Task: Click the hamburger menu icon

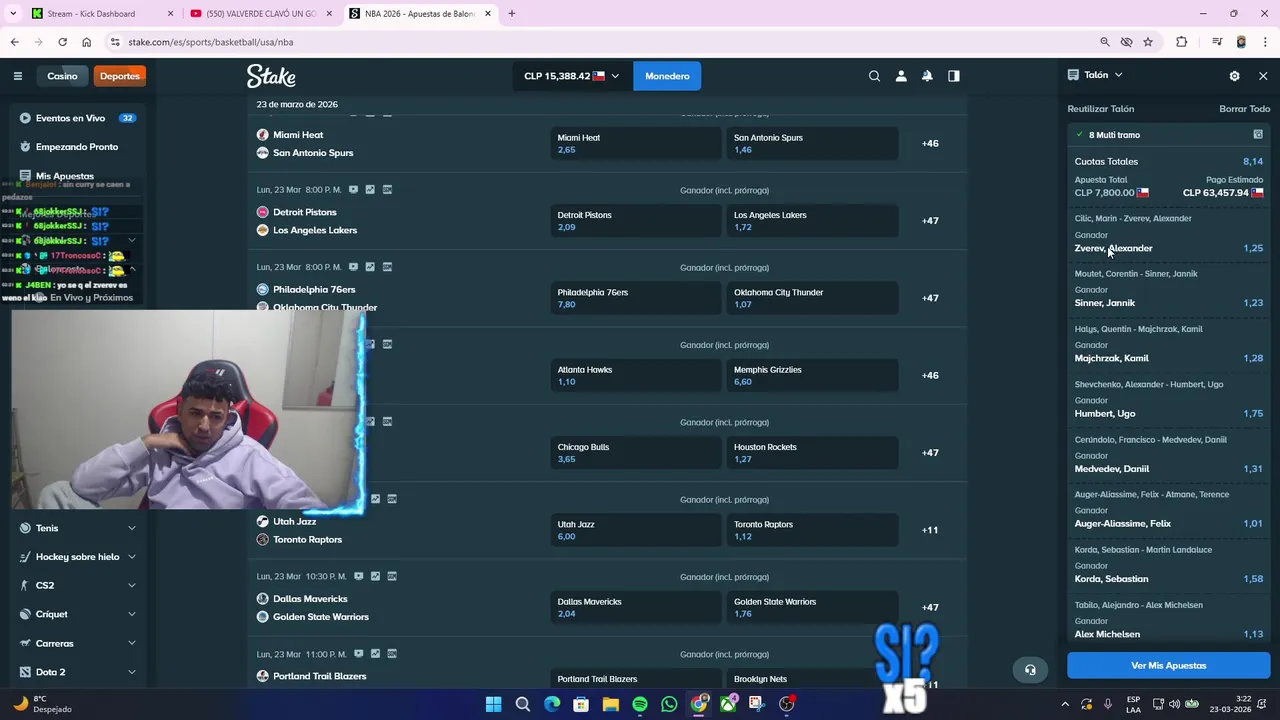Action: click(17, 76)
